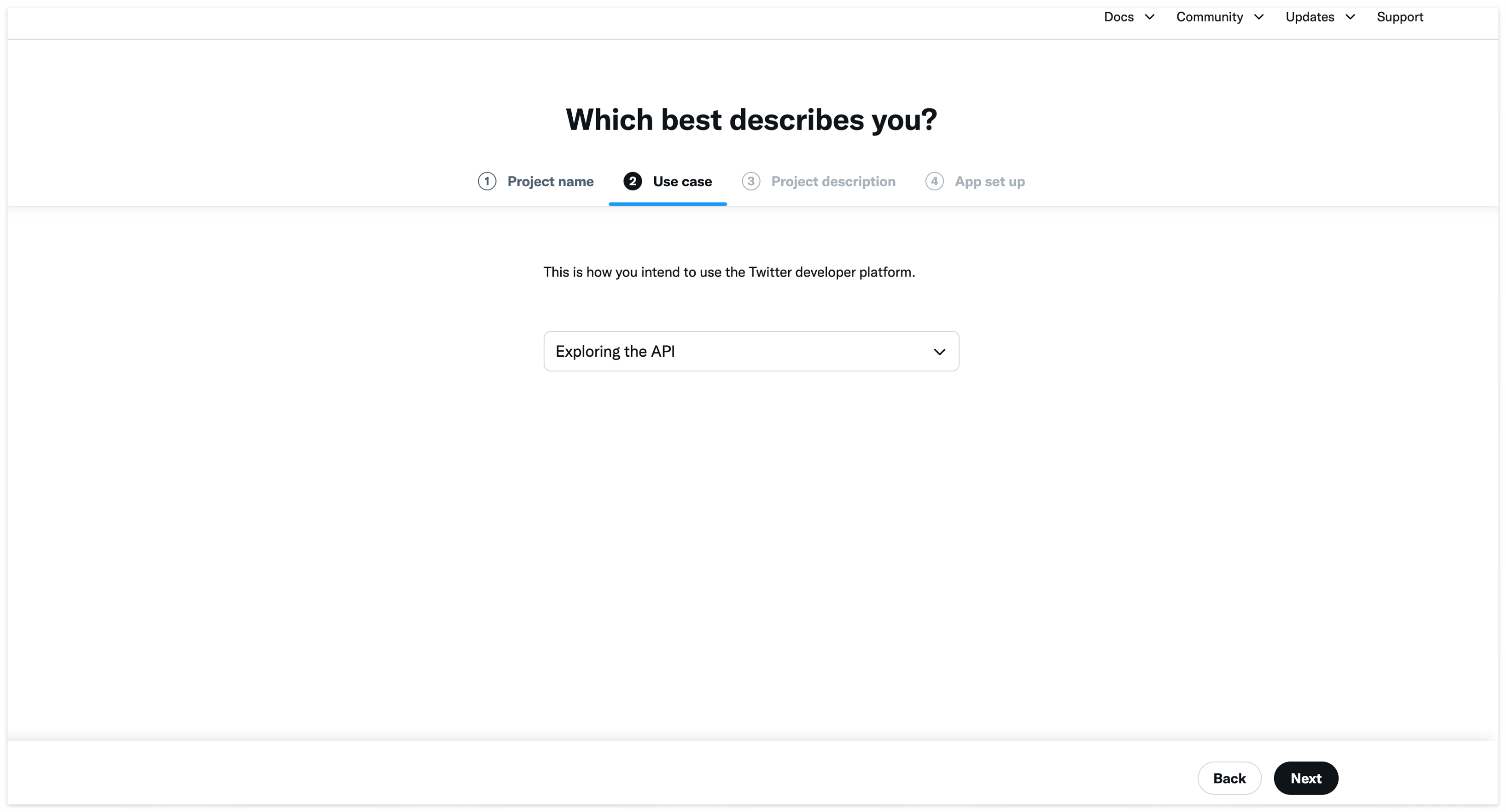Switch to the Project name step
The image size is (1506, 812).
click(550, 181)
